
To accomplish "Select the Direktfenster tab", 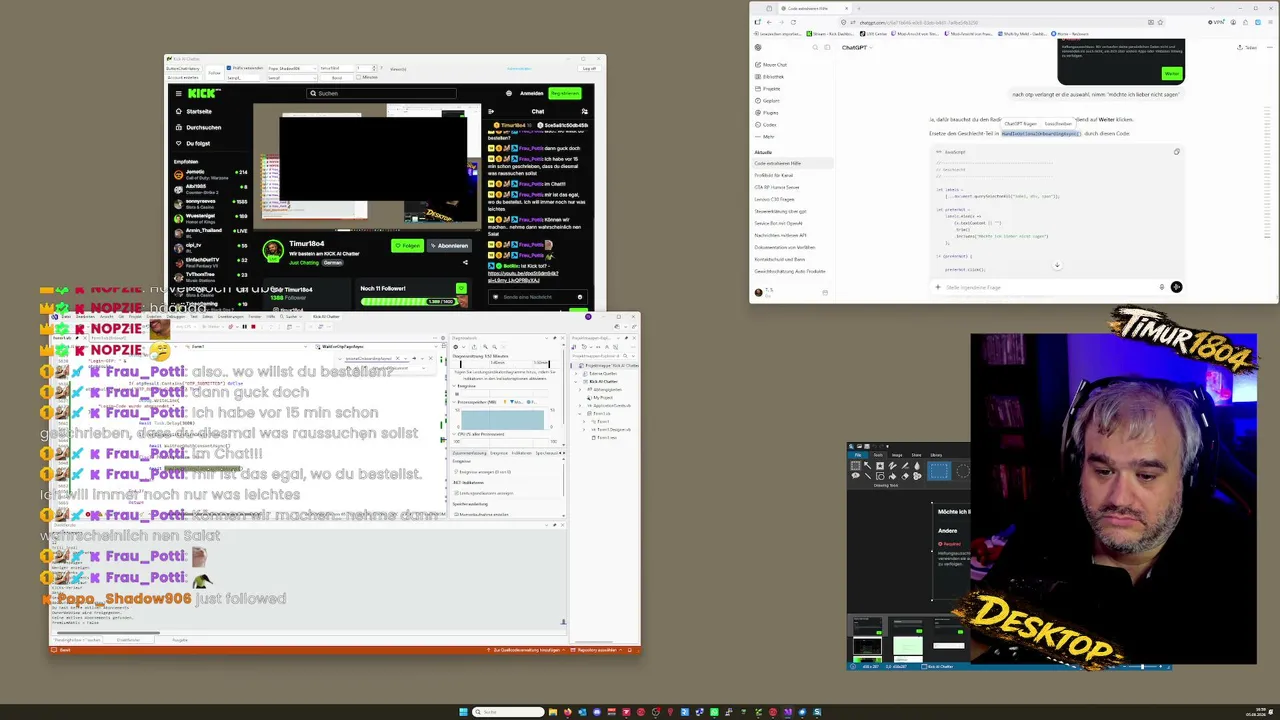I will point(128,639).
